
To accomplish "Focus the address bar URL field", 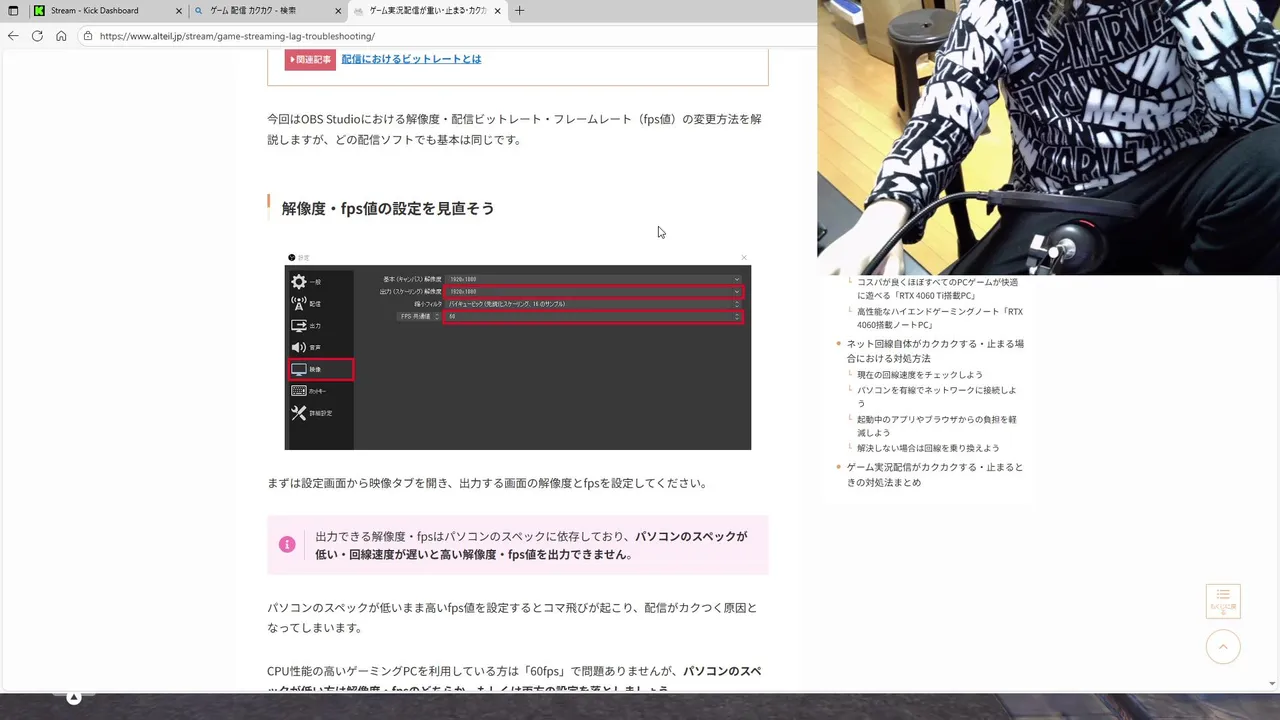I will (x=446, y=36).
